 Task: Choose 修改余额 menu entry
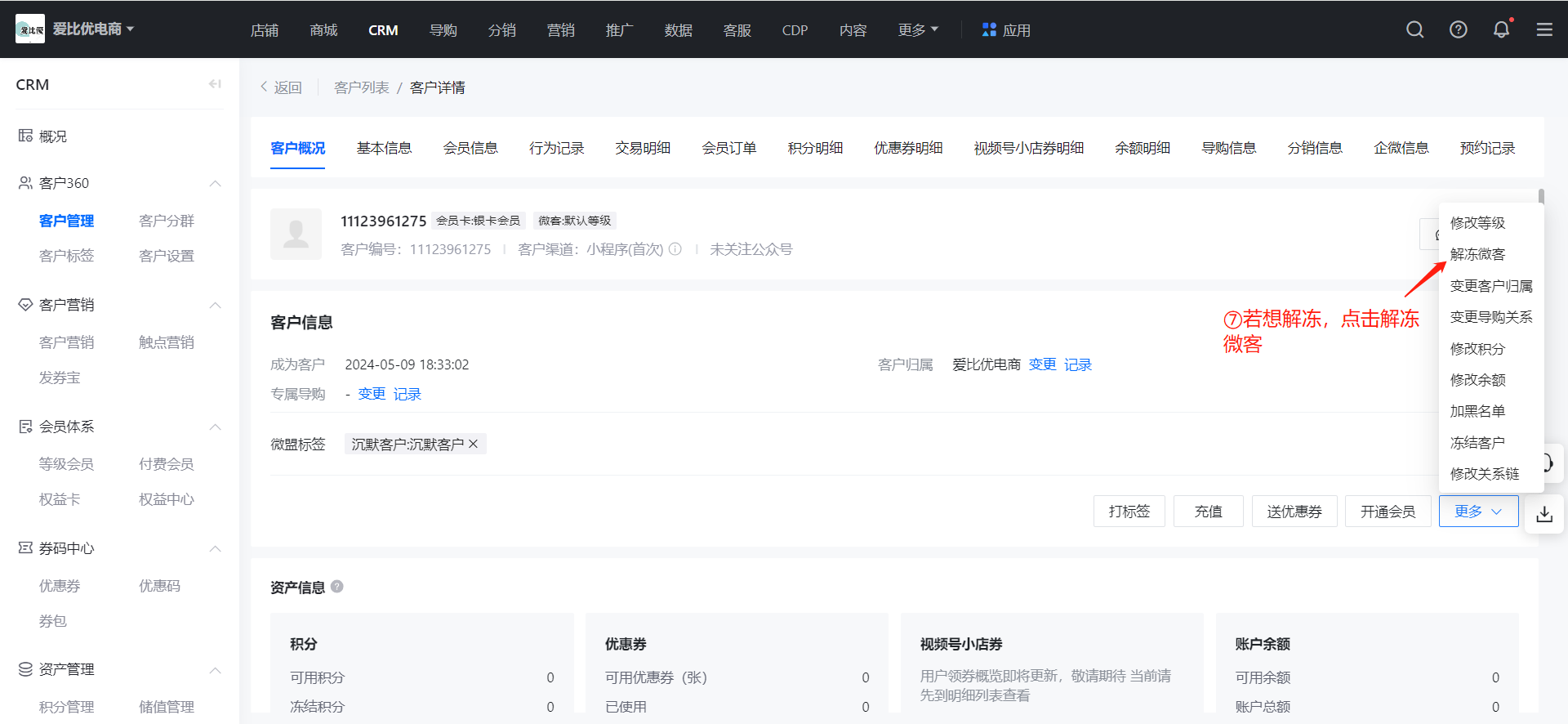tap(1477, 380)
